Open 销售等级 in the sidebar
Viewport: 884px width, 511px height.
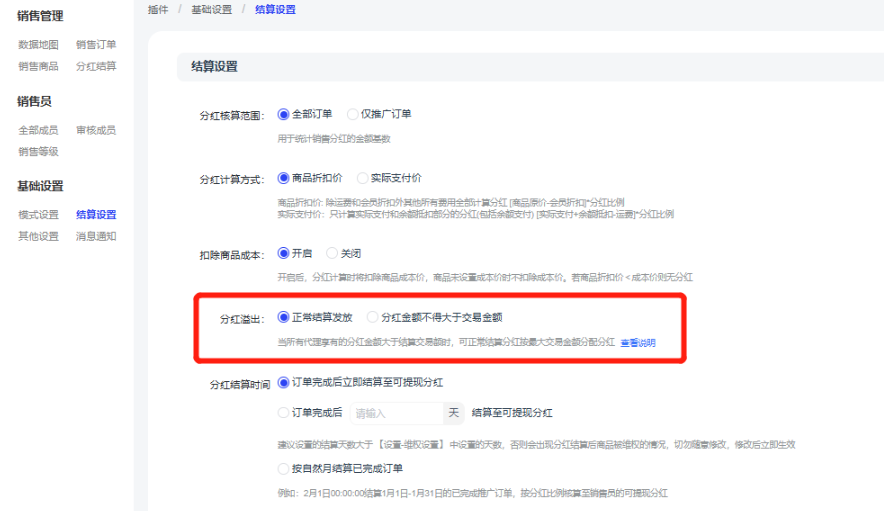click(38, 151)
